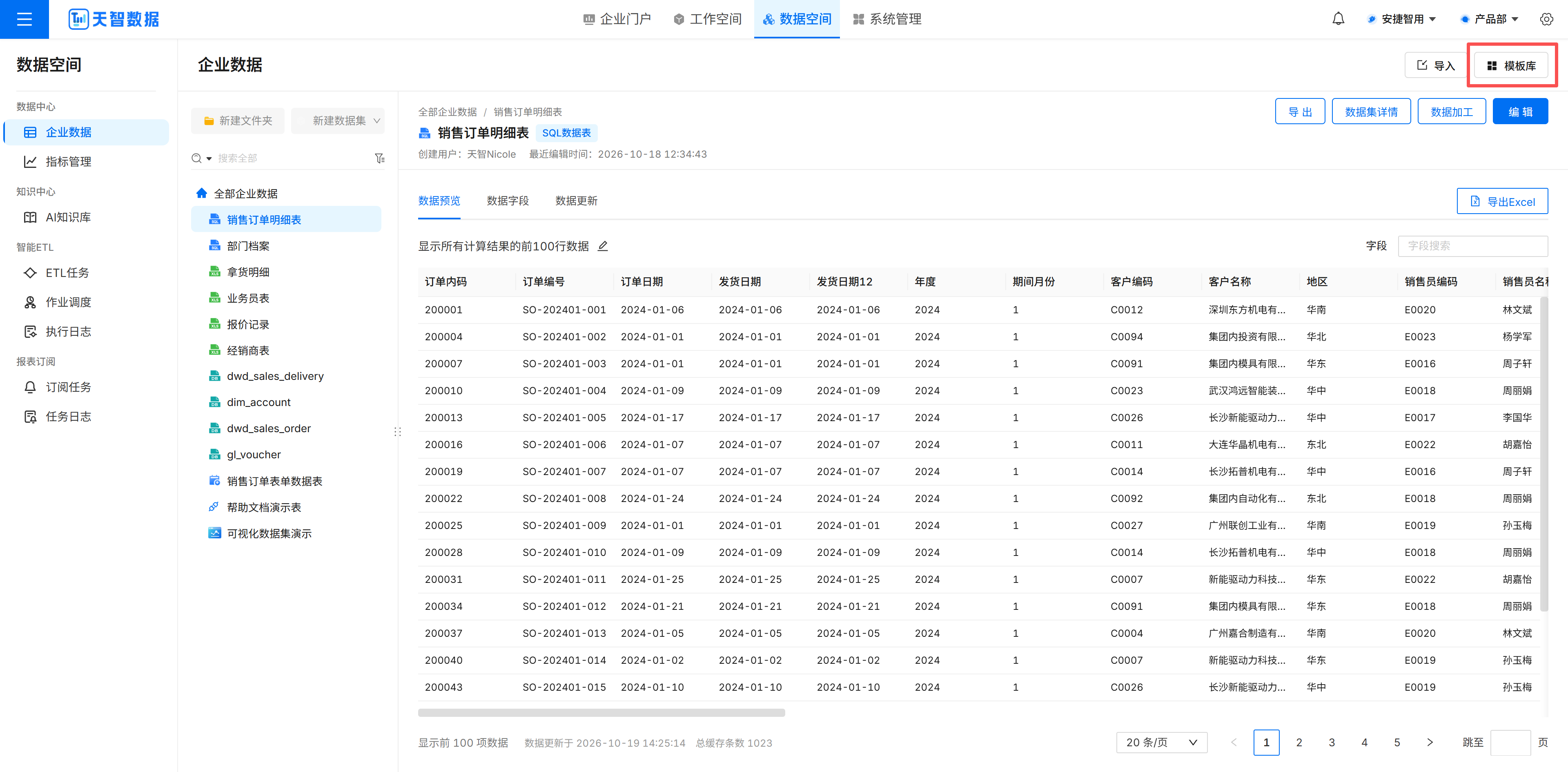
Task: Open 企业数据 in the sidebar
Action: click(x=87, y=132)
